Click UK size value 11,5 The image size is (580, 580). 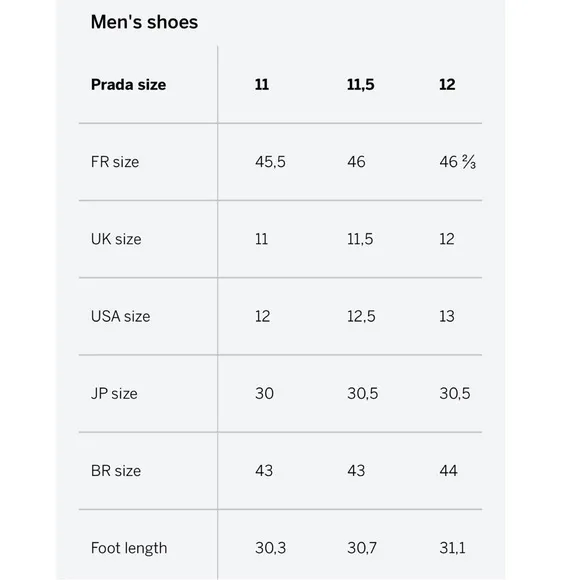click(360, 239)
